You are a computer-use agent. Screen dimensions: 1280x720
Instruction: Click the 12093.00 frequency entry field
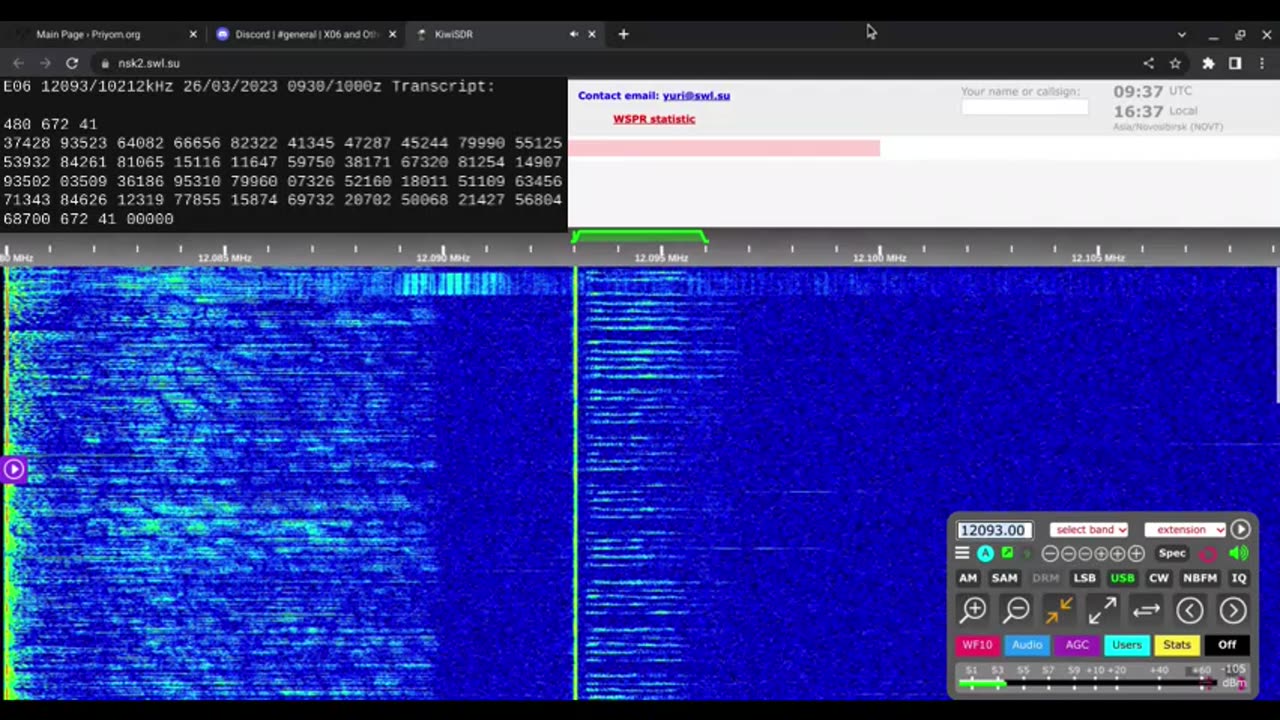click(994, 530)
